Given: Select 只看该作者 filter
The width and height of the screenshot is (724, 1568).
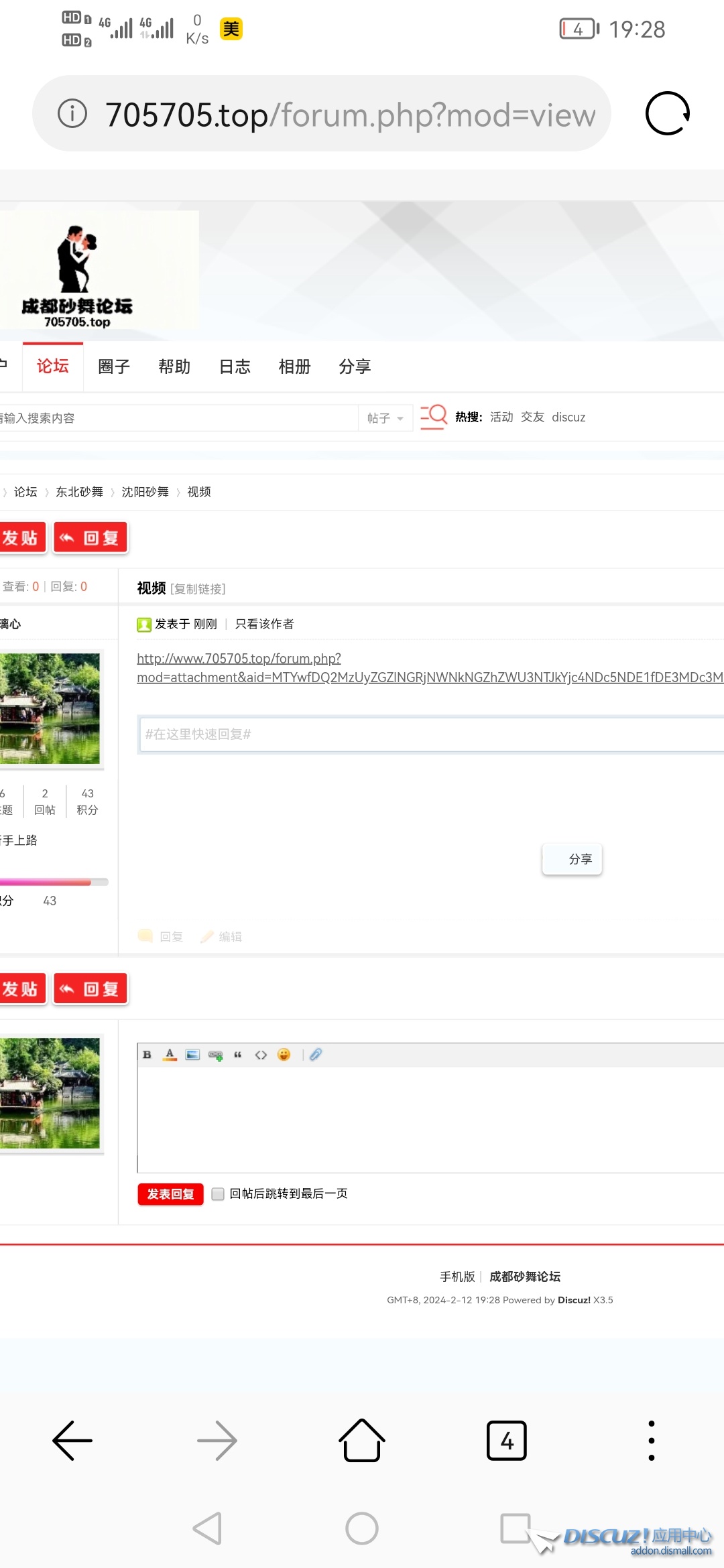Looking at the screenshot, I should click(265, 625).
